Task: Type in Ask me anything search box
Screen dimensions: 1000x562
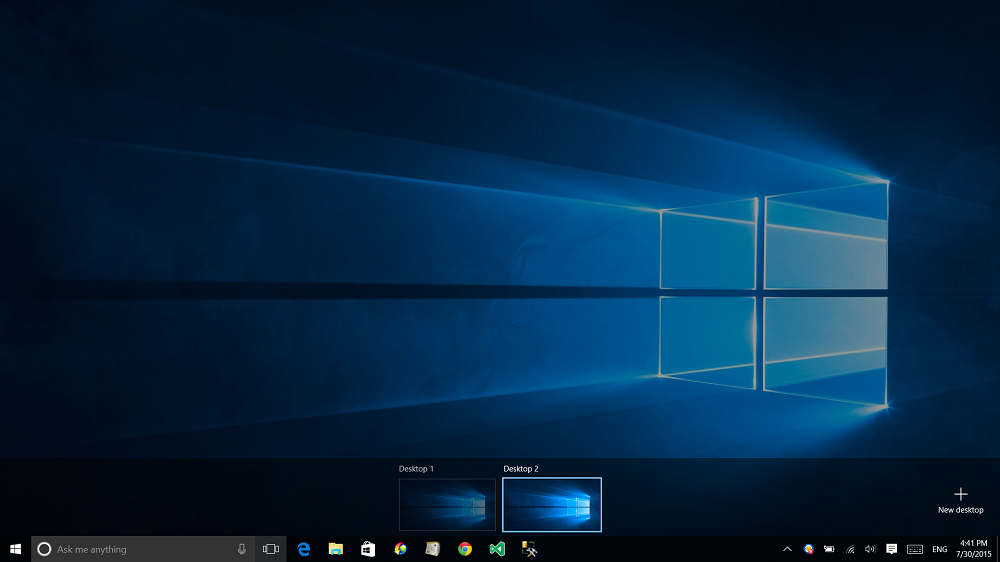Action: pos(140,549)
